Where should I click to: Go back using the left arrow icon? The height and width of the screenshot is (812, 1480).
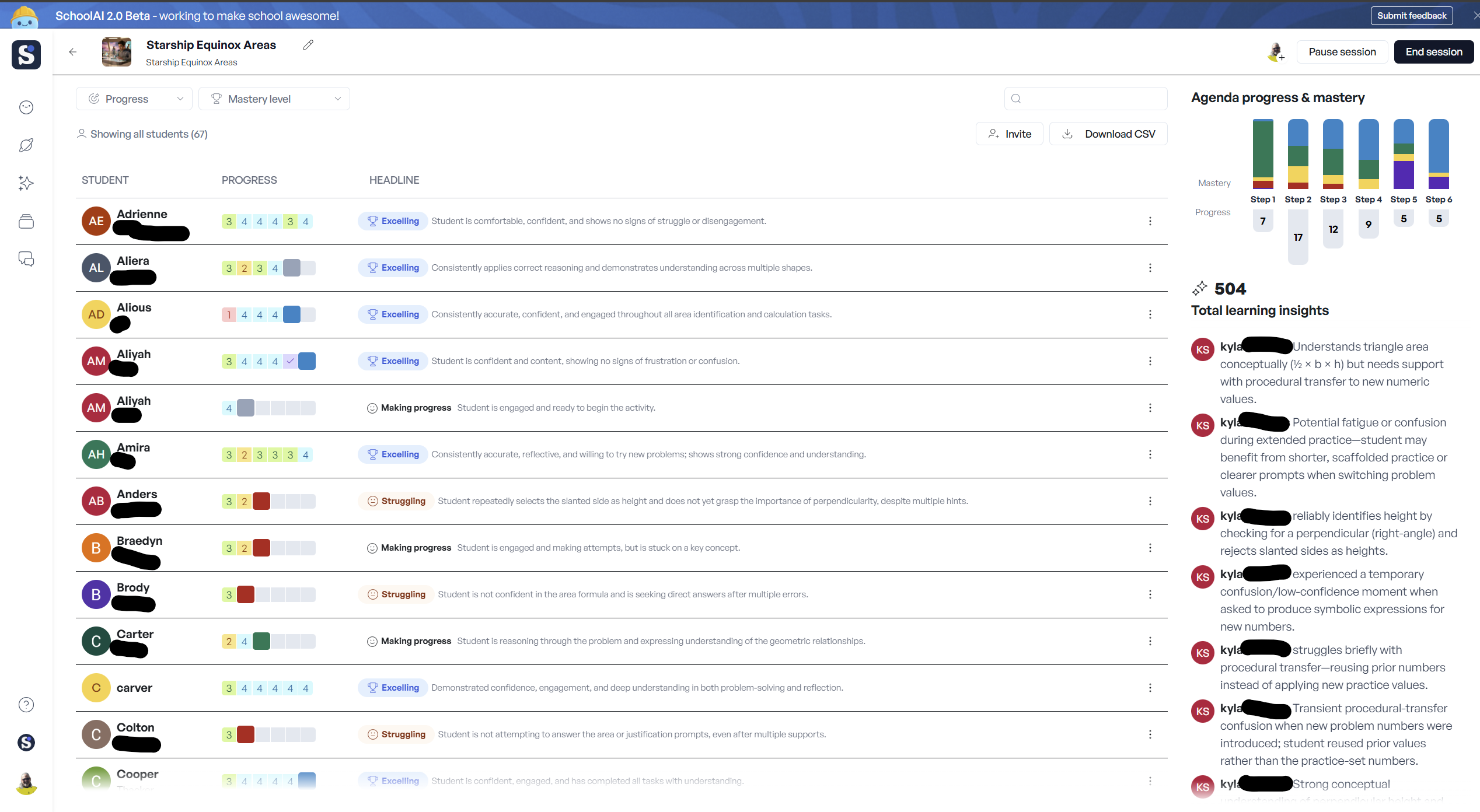(73, 52)
